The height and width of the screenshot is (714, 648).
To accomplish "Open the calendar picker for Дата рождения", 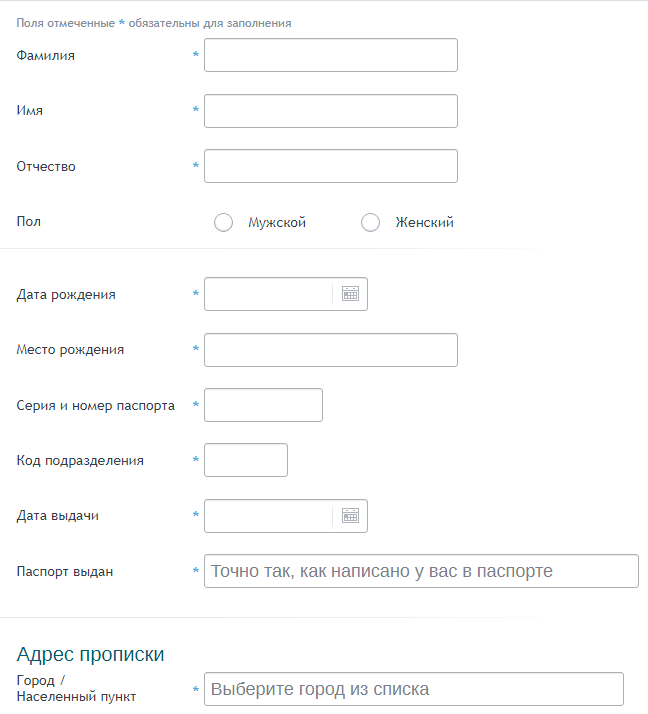I will click(x=350, y=294).
